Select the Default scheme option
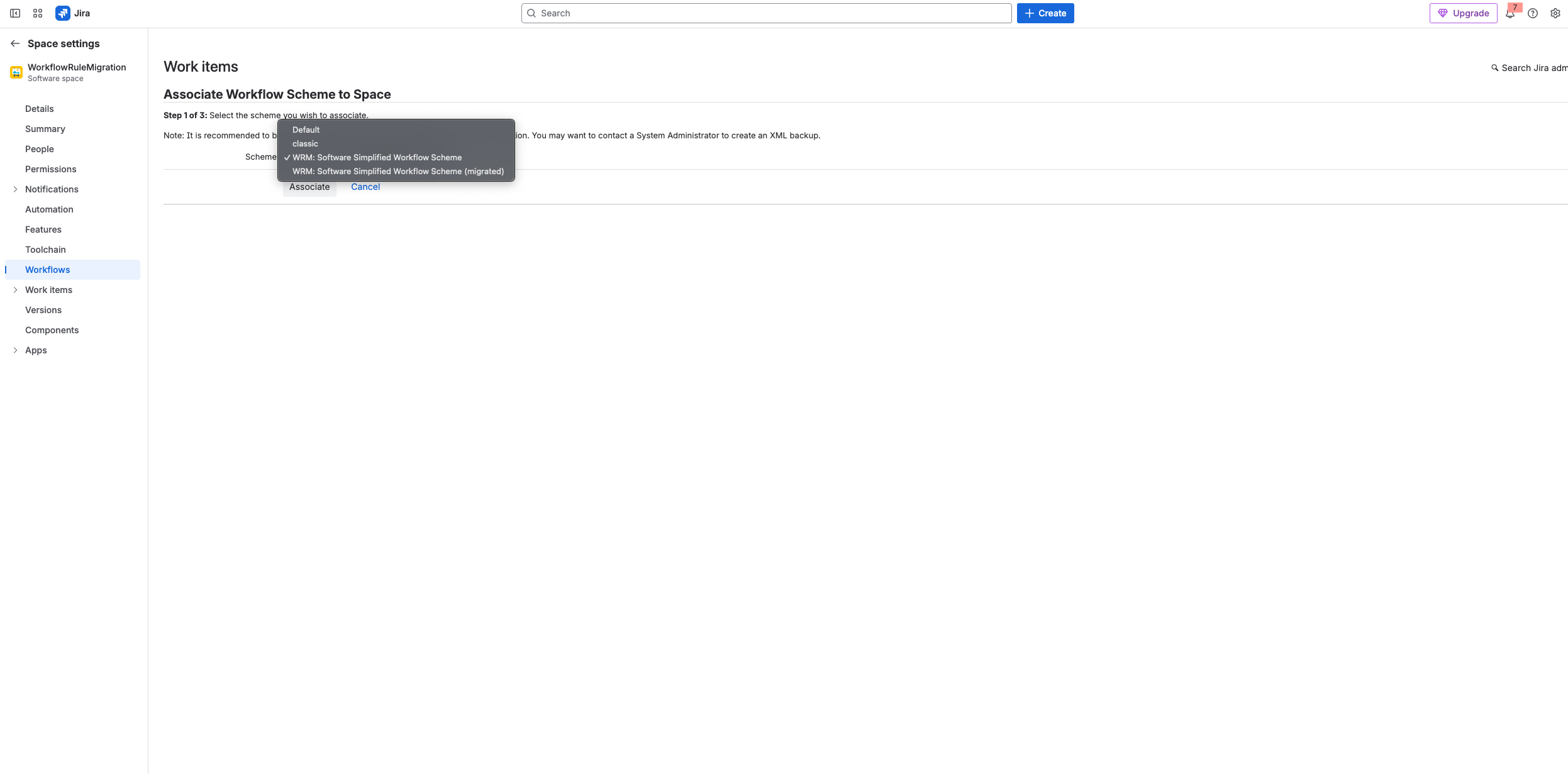This screenshot has height=774, width=1568. click(x=306, y=130)
